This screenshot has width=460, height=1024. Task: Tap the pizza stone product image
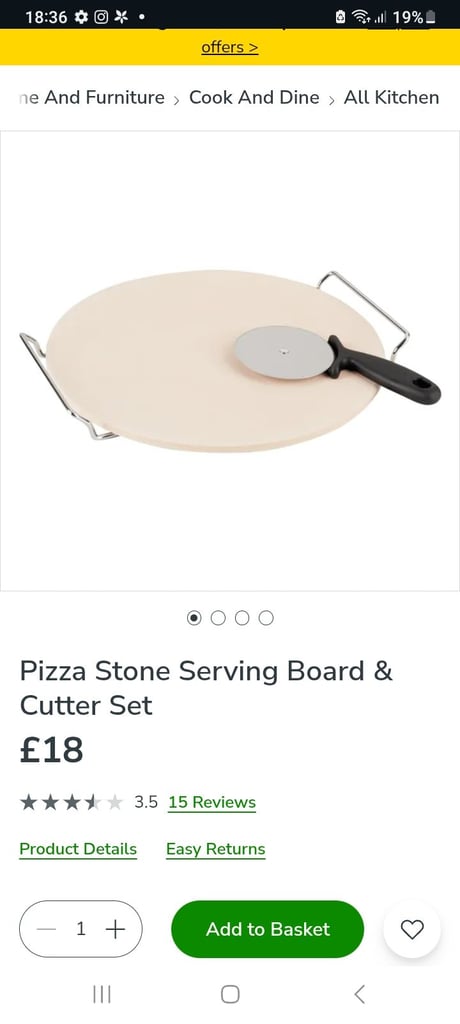pyautogui.click(x=230, y=361)
